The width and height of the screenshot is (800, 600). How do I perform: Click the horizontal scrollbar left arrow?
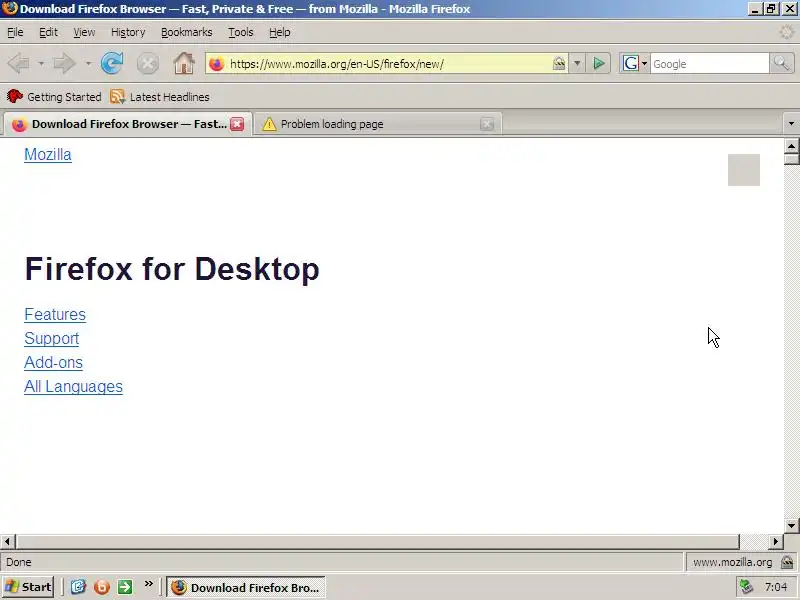[x=8, y=541]
